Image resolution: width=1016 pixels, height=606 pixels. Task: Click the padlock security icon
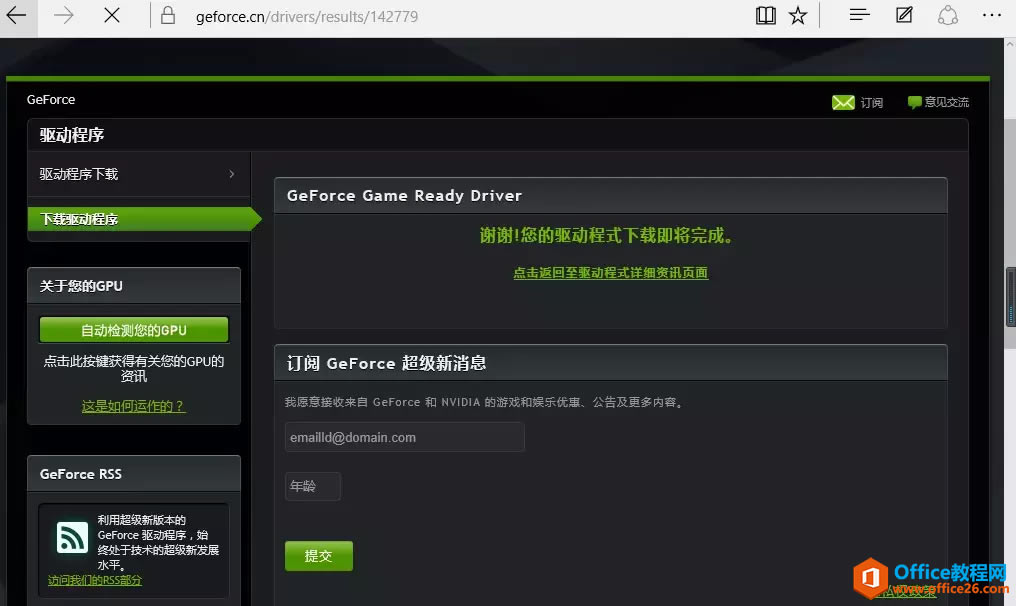[168, 16]
